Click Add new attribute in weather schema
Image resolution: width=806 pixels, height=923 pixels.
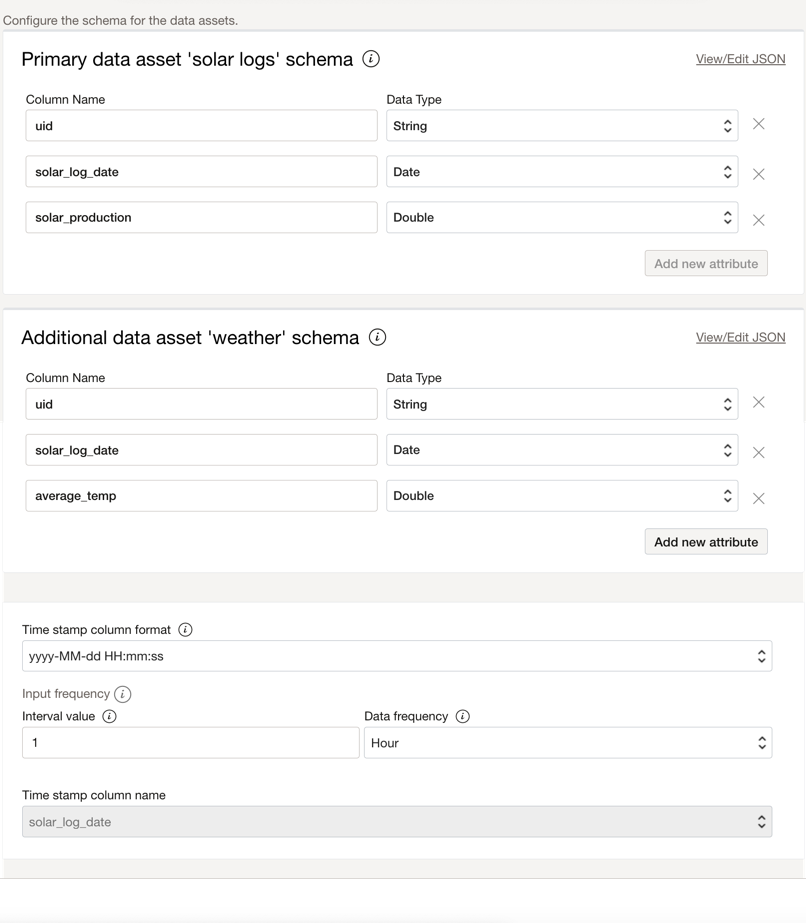[x=706, y=541]
